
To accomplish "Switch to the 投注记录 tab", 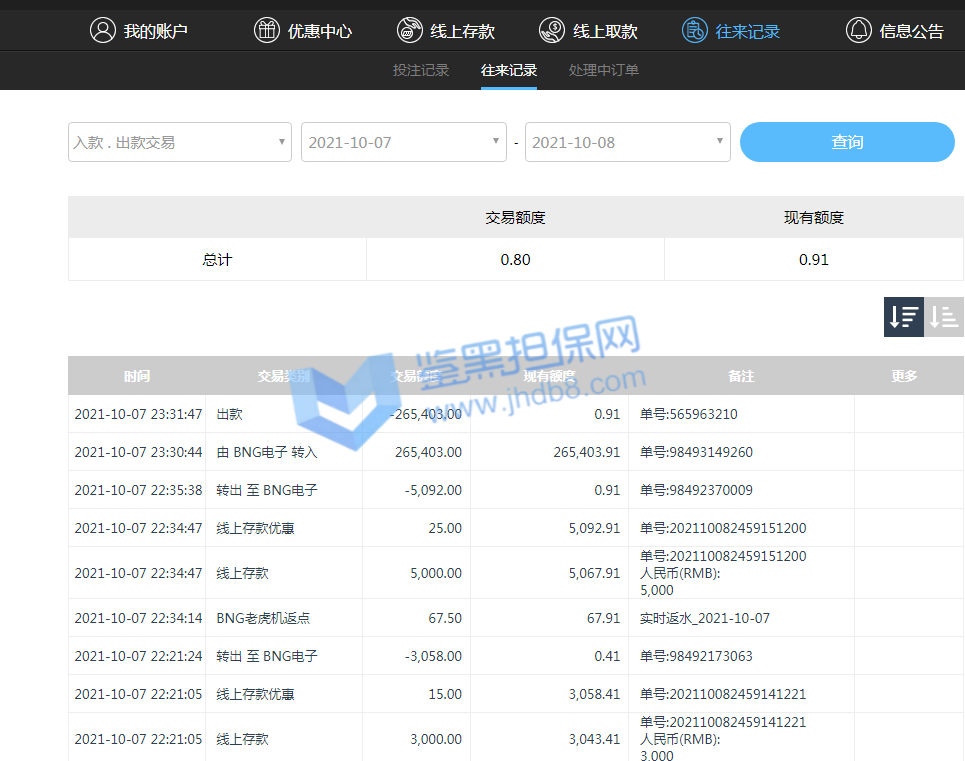I will [421, 70].
